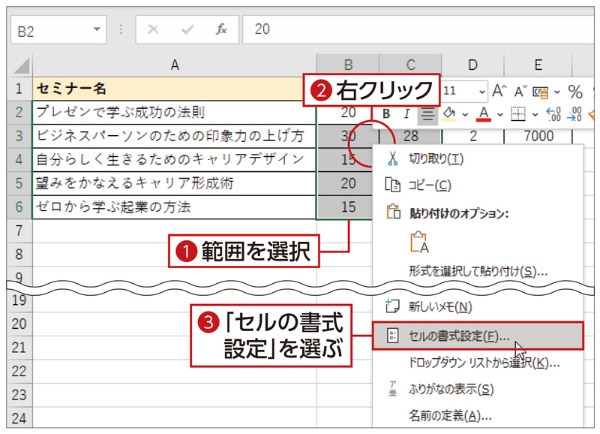The image size is (600, 434).
Task: Select row 7 header
Action: click(19, 231)
